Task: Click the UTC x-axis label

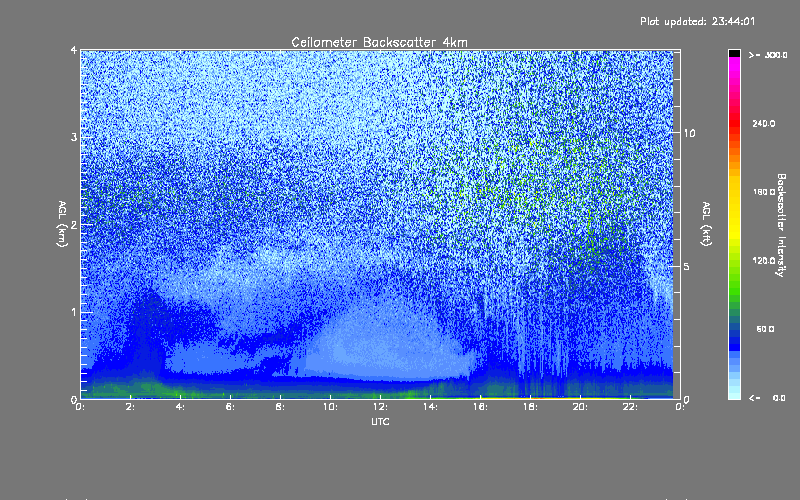Action: [380, 421]
